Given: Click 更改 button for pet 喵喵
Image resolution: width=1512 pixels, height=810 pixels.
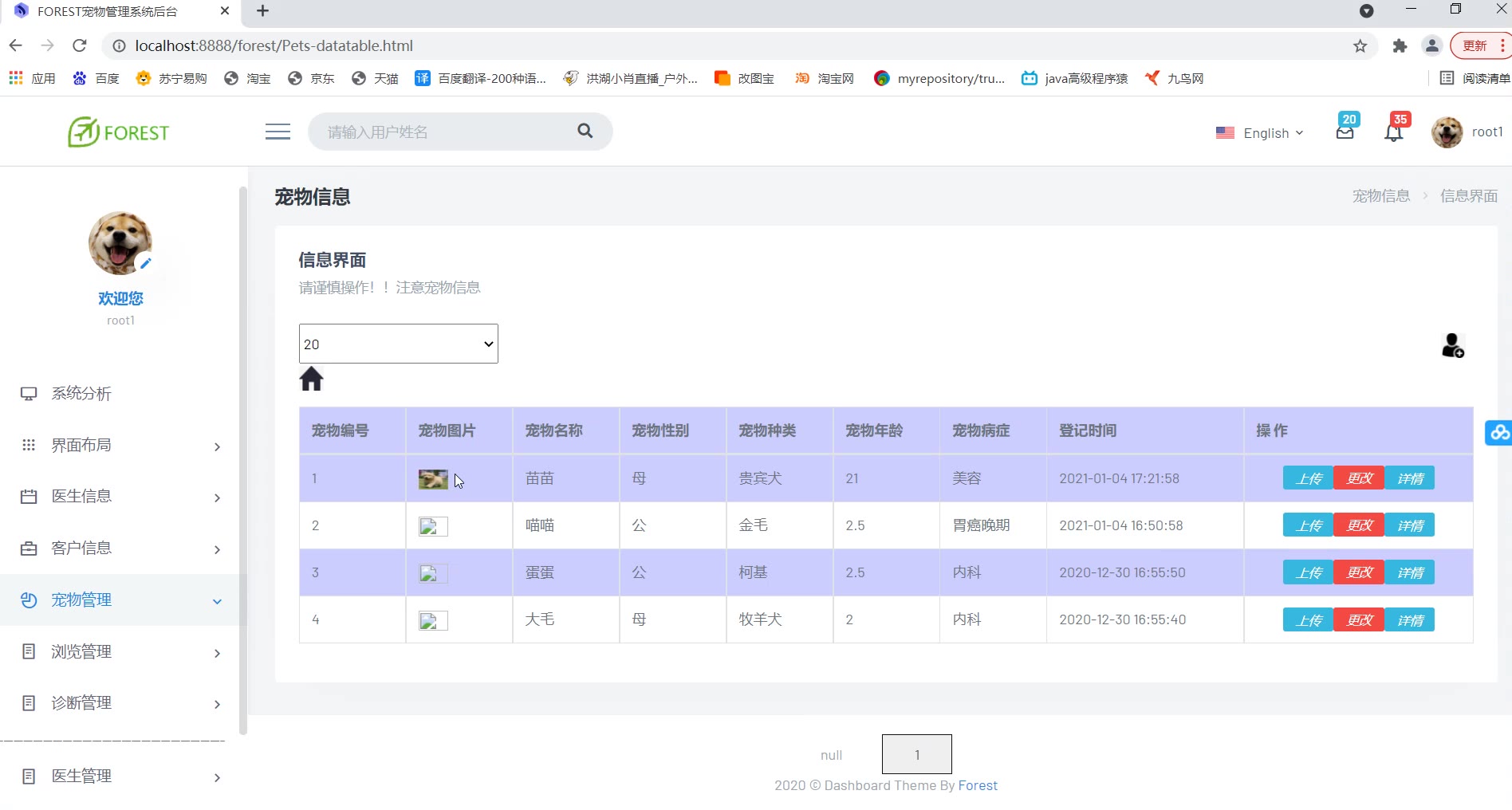Looking at the screenshot, I should [x=1359, y=525].
